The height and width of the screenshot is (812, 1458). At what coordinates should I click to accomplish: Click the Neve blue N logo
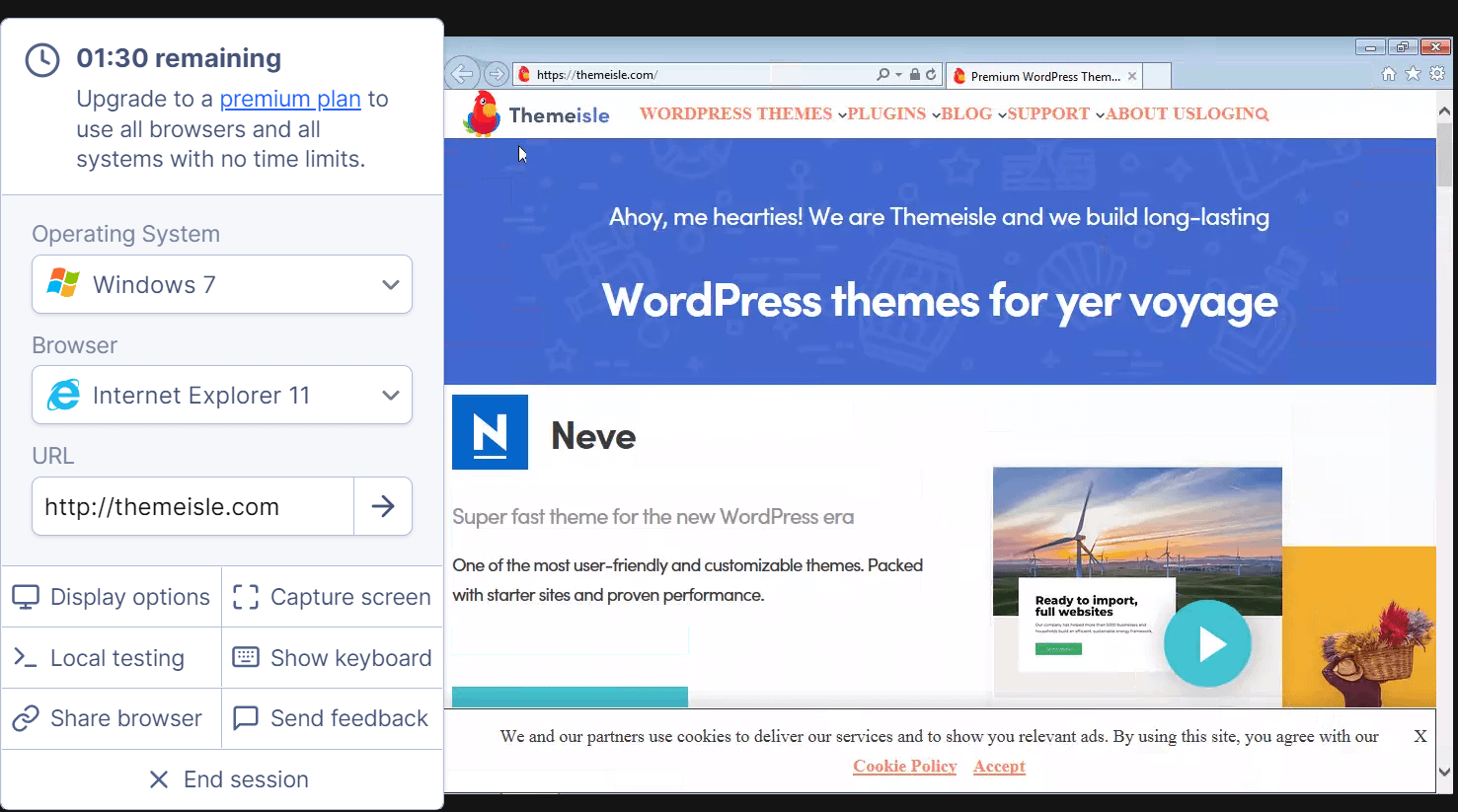[x=490, y=432]
